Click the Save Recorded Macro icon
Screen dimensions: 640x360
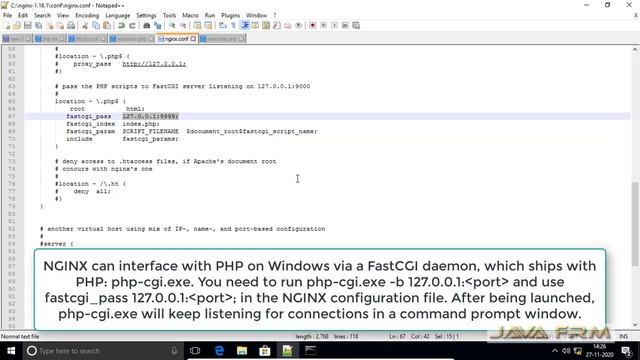coord(356,25)
